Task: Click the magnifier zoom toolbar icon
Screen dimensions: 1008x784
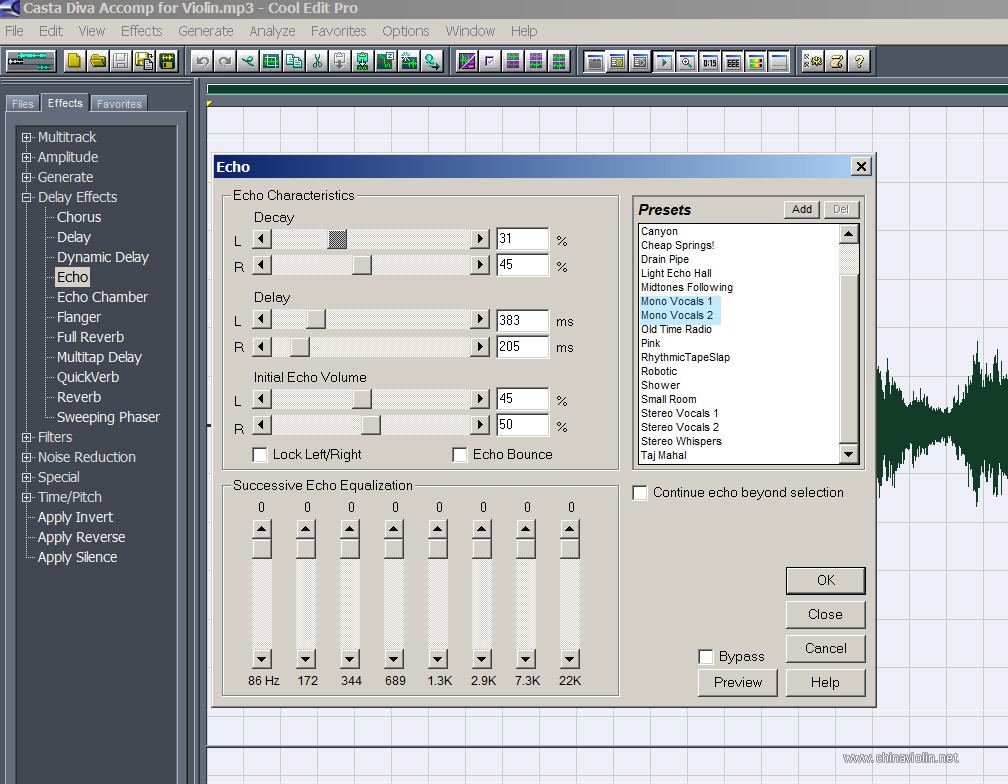Action: coord(687,62)
